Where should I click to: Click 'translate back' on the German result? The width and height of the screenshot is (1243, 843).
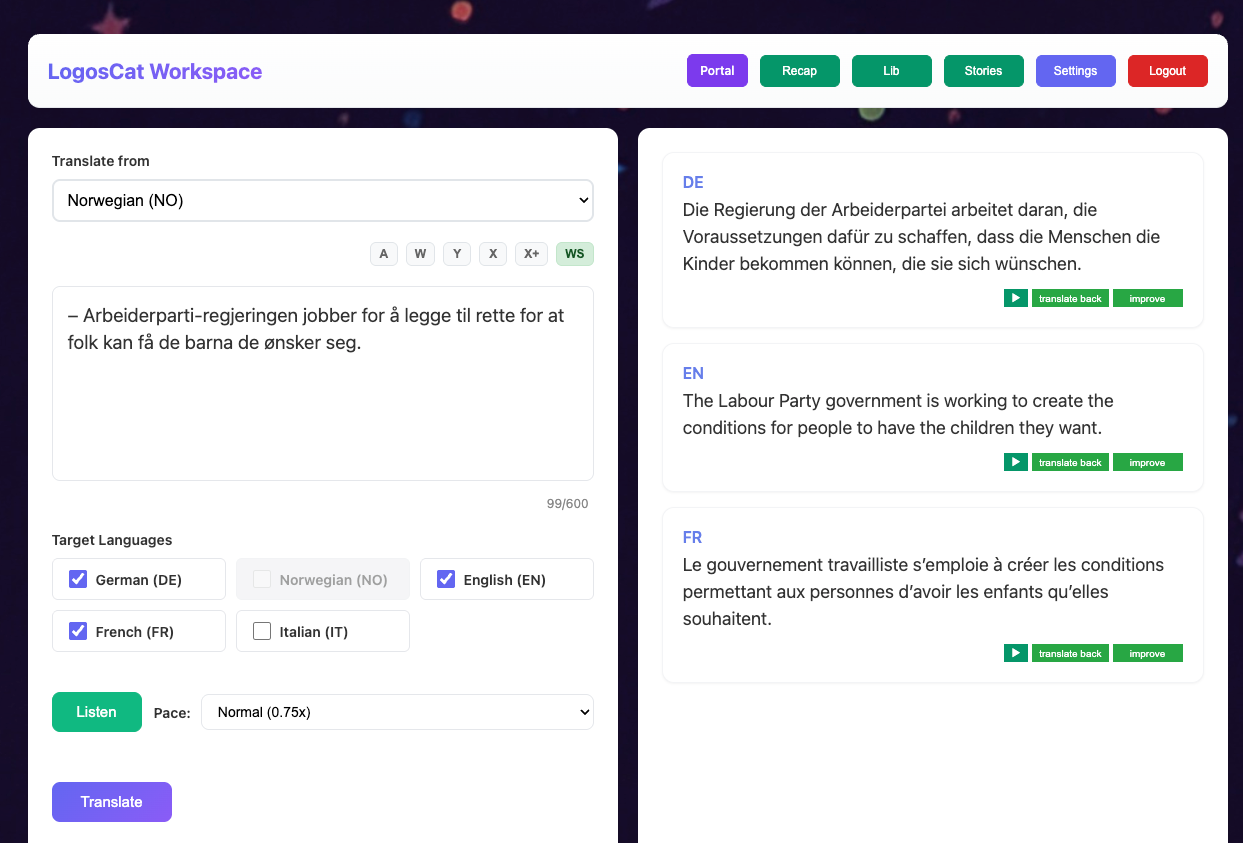point(1070,298)
